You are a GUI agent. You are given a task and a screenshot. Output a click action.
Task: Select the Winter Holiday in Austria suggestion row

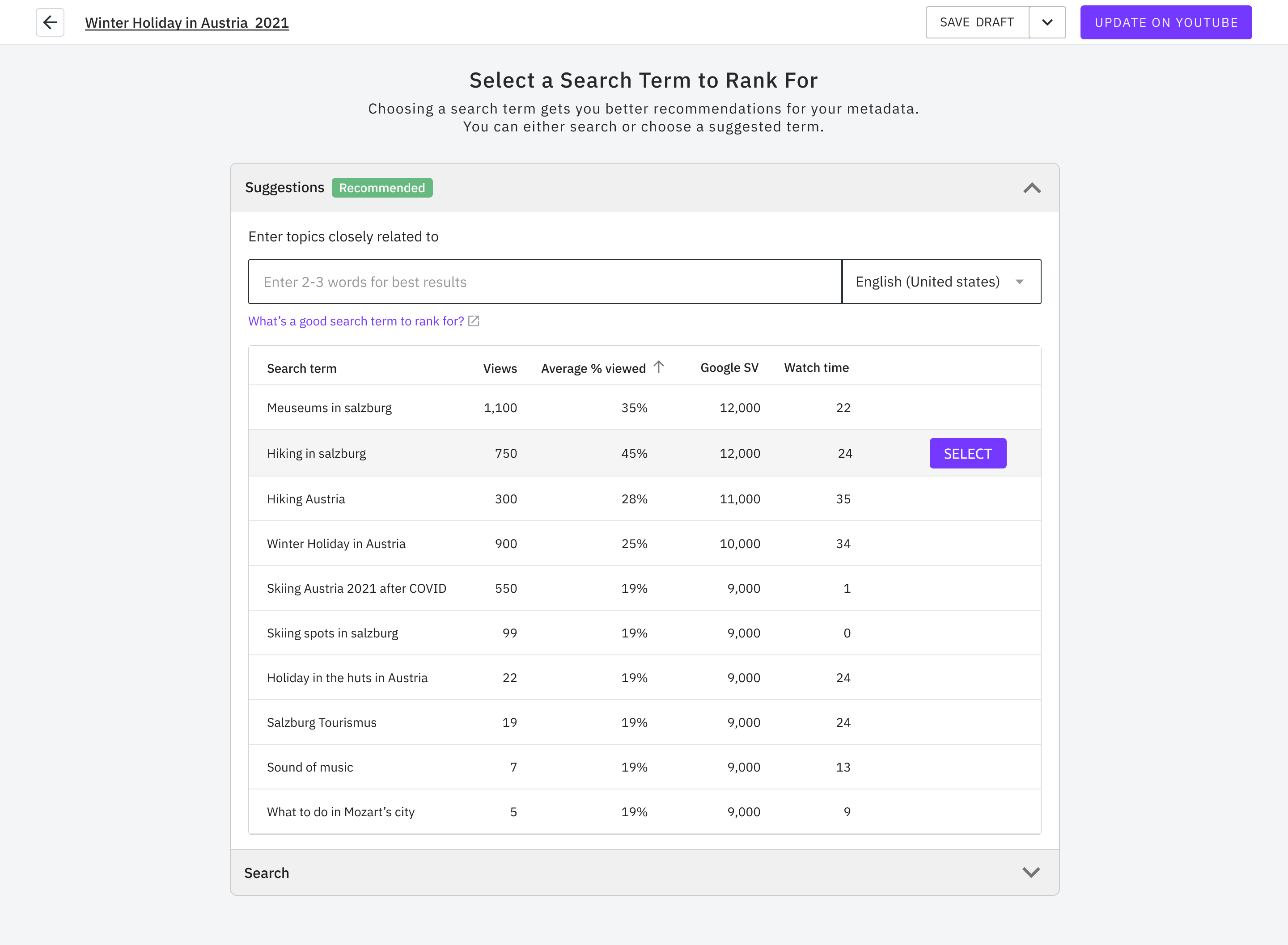point(336,544)
